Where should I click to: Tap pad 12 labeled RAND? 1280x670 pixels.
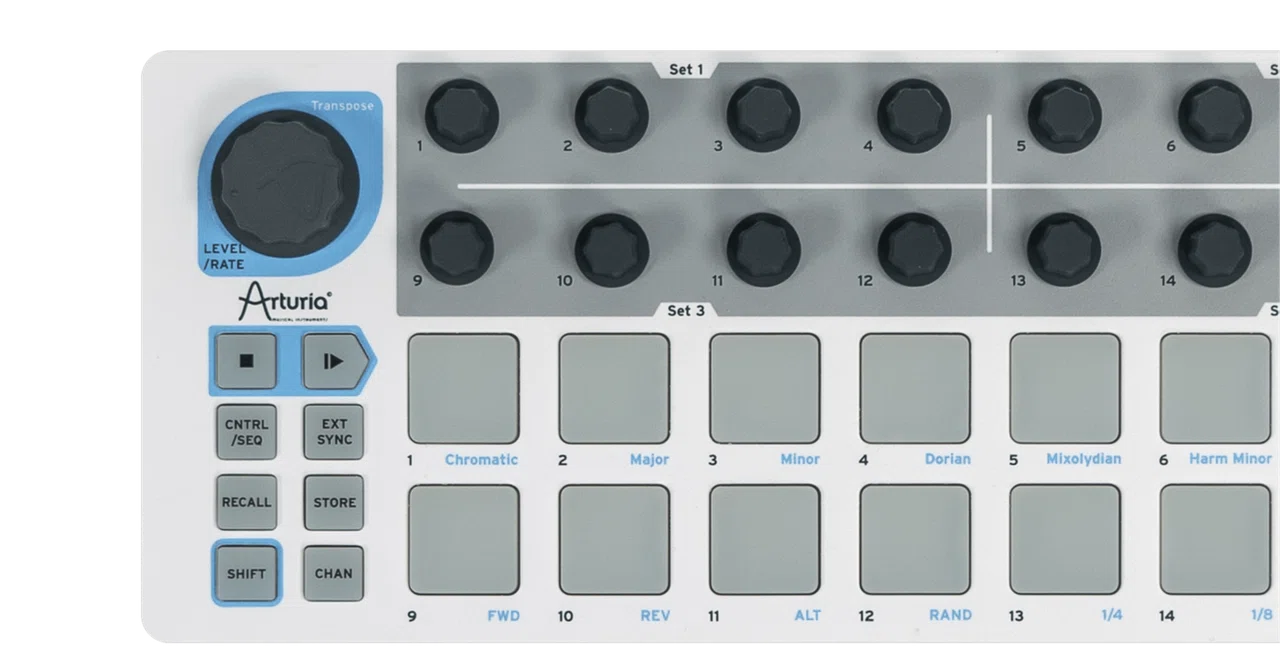(915, 540)
